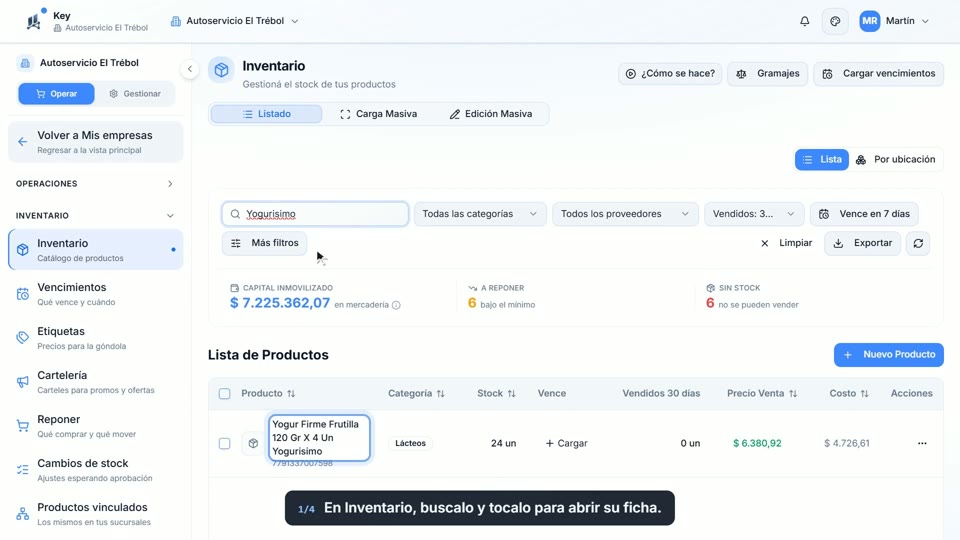Tick the Yogur Firme Frutilla row checkbox
This screenshot has height=540, width=960.
pyautogui.click(x=225, y=443)
